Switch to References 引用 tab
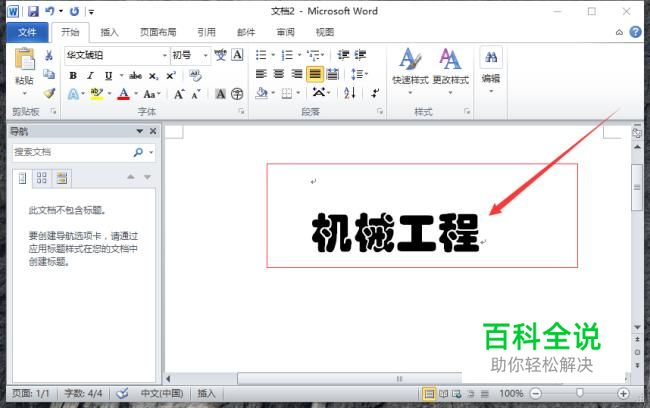The width and height of the screenshot is (650, 408). [x=206, y=32]
